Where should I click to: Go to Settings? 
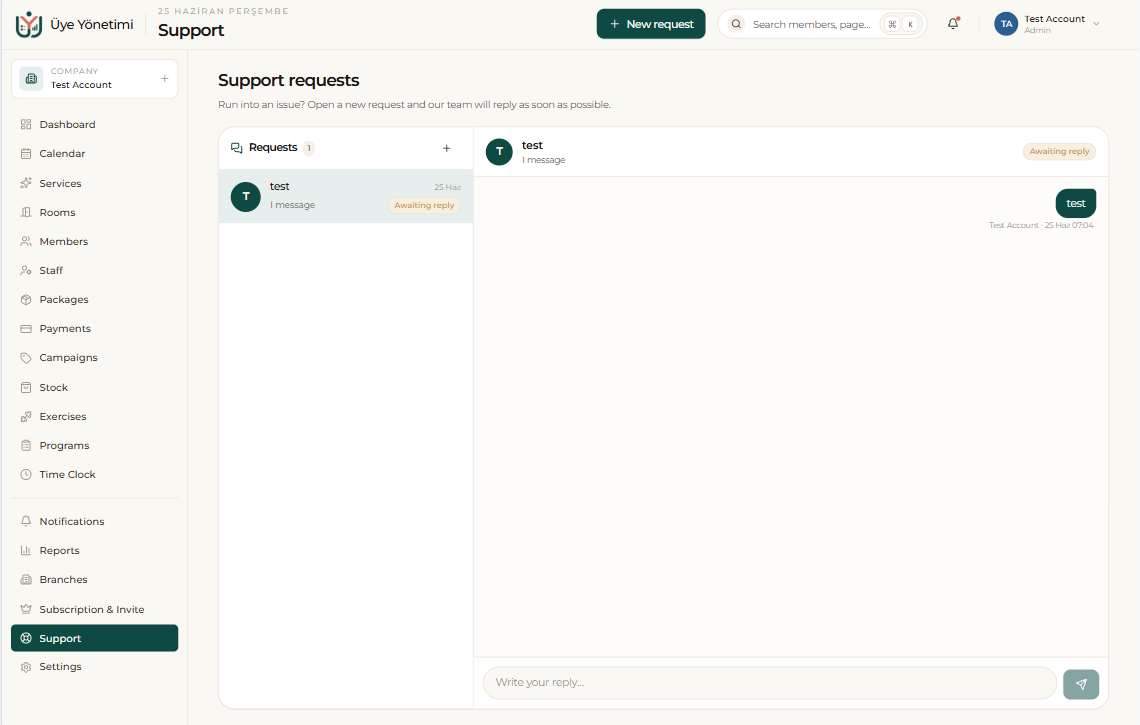[x=95, y=667]
